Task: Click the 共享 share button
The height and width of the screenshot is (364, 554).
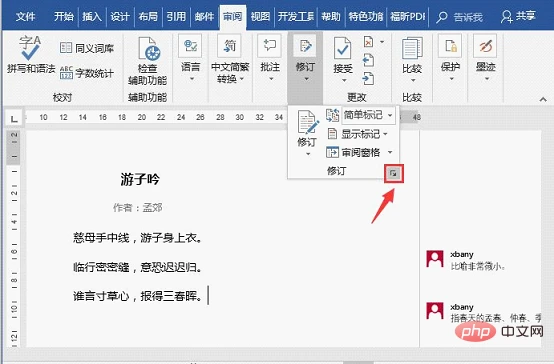Action: [518, 16]
